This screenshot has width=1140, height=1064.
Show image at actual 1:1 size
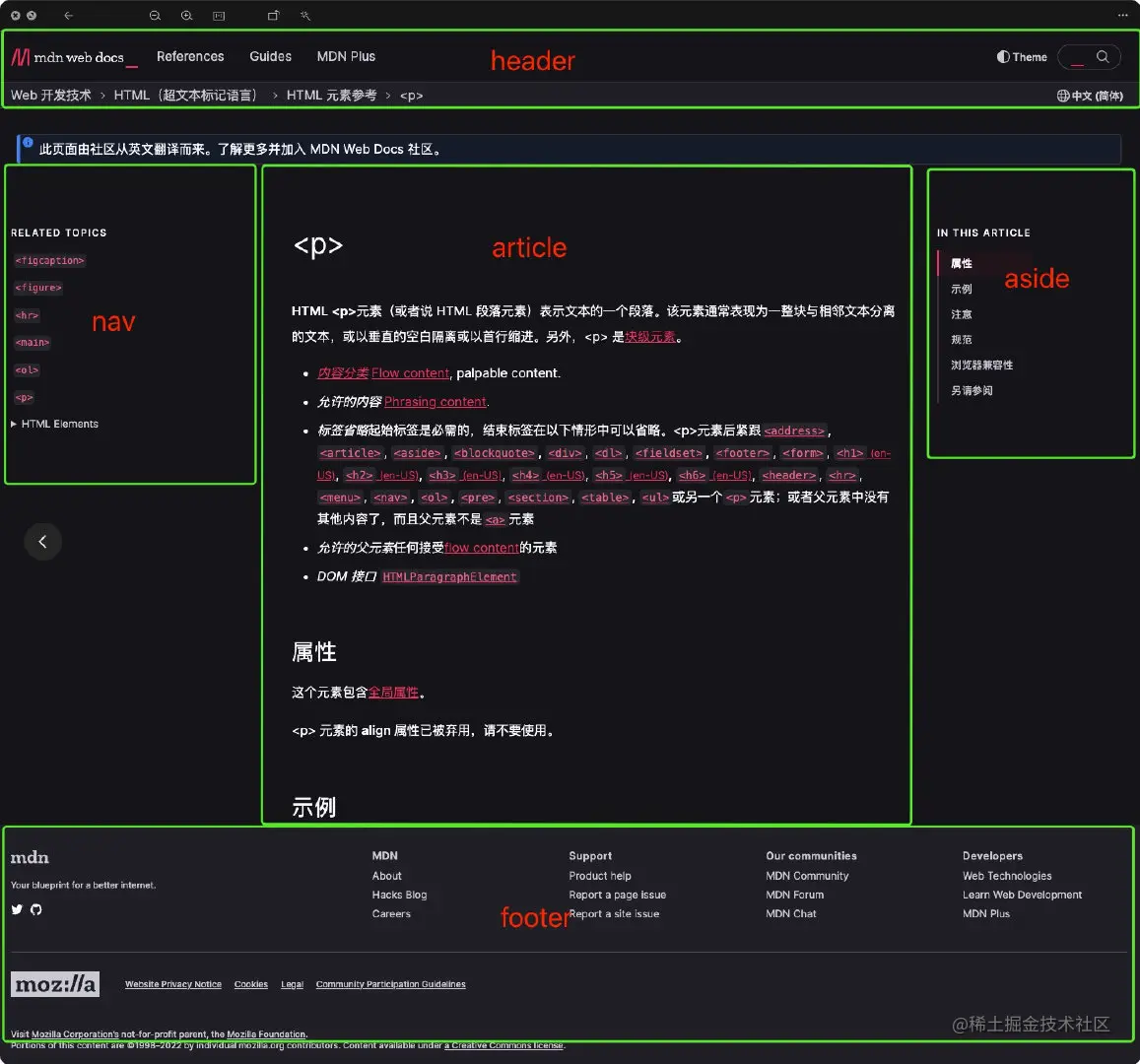click(219, 15)
